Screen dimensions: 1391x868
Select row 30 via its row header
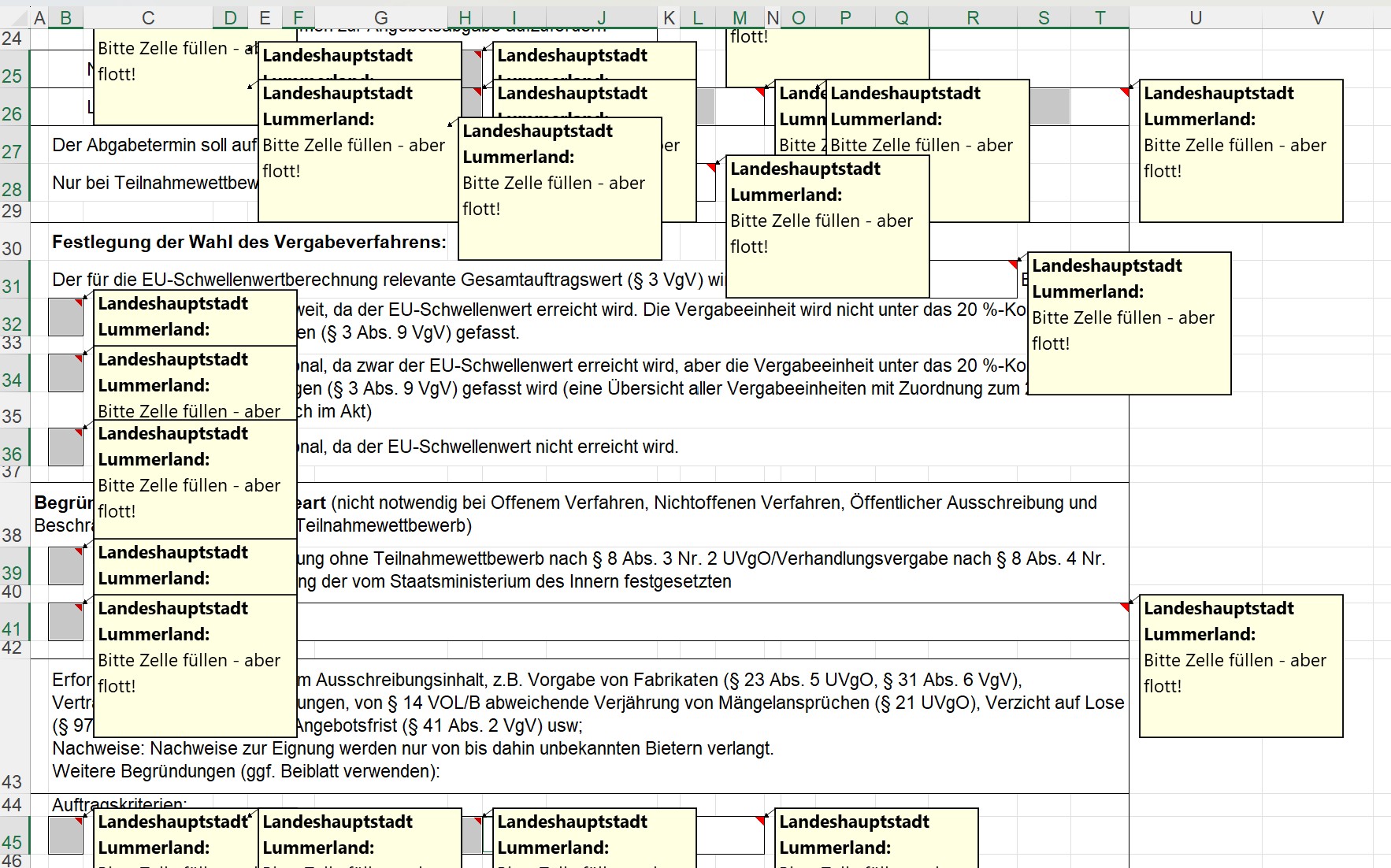12,249
